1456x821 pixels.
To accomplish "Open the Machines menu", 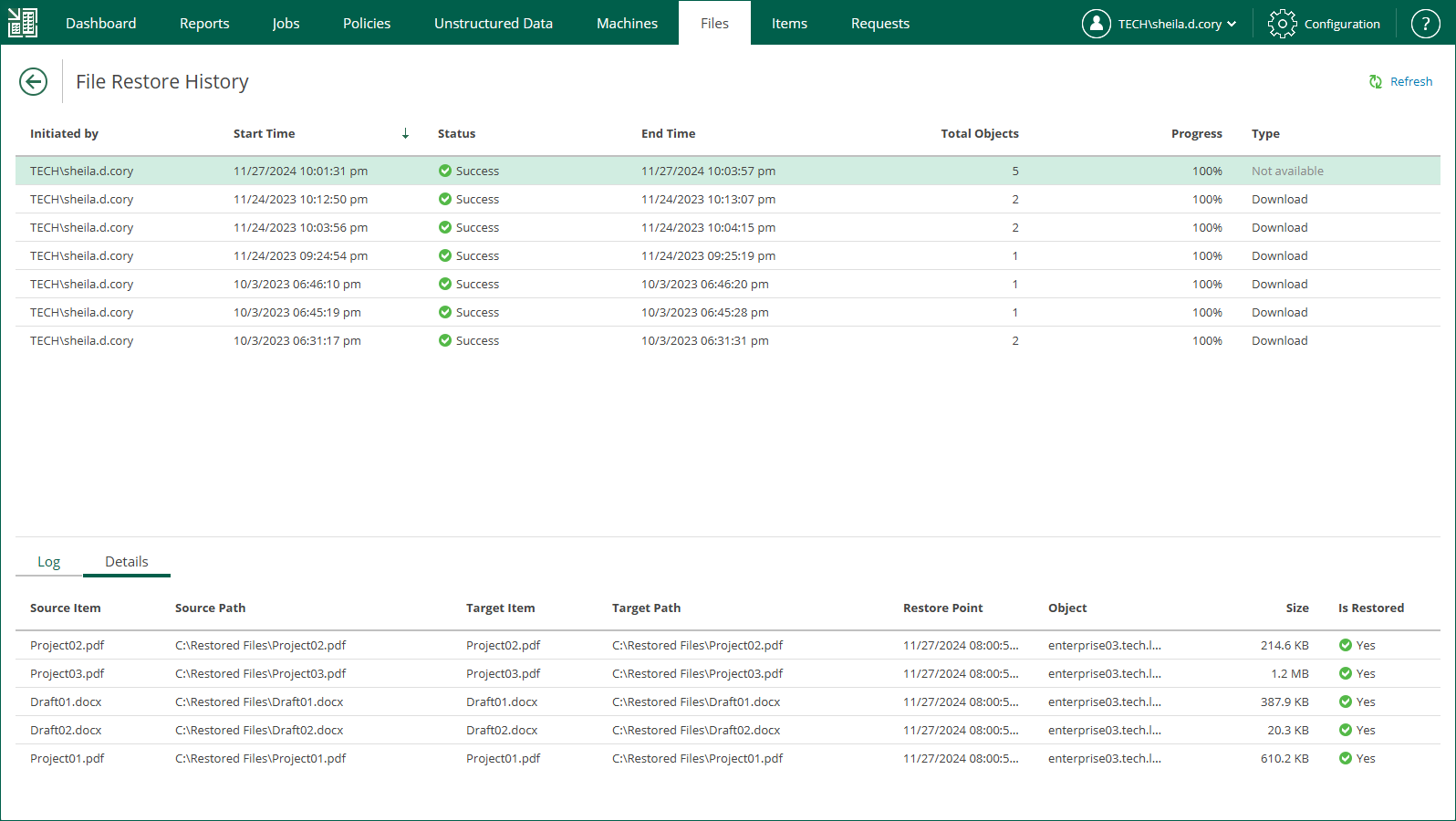I will (x=627, y=24).
